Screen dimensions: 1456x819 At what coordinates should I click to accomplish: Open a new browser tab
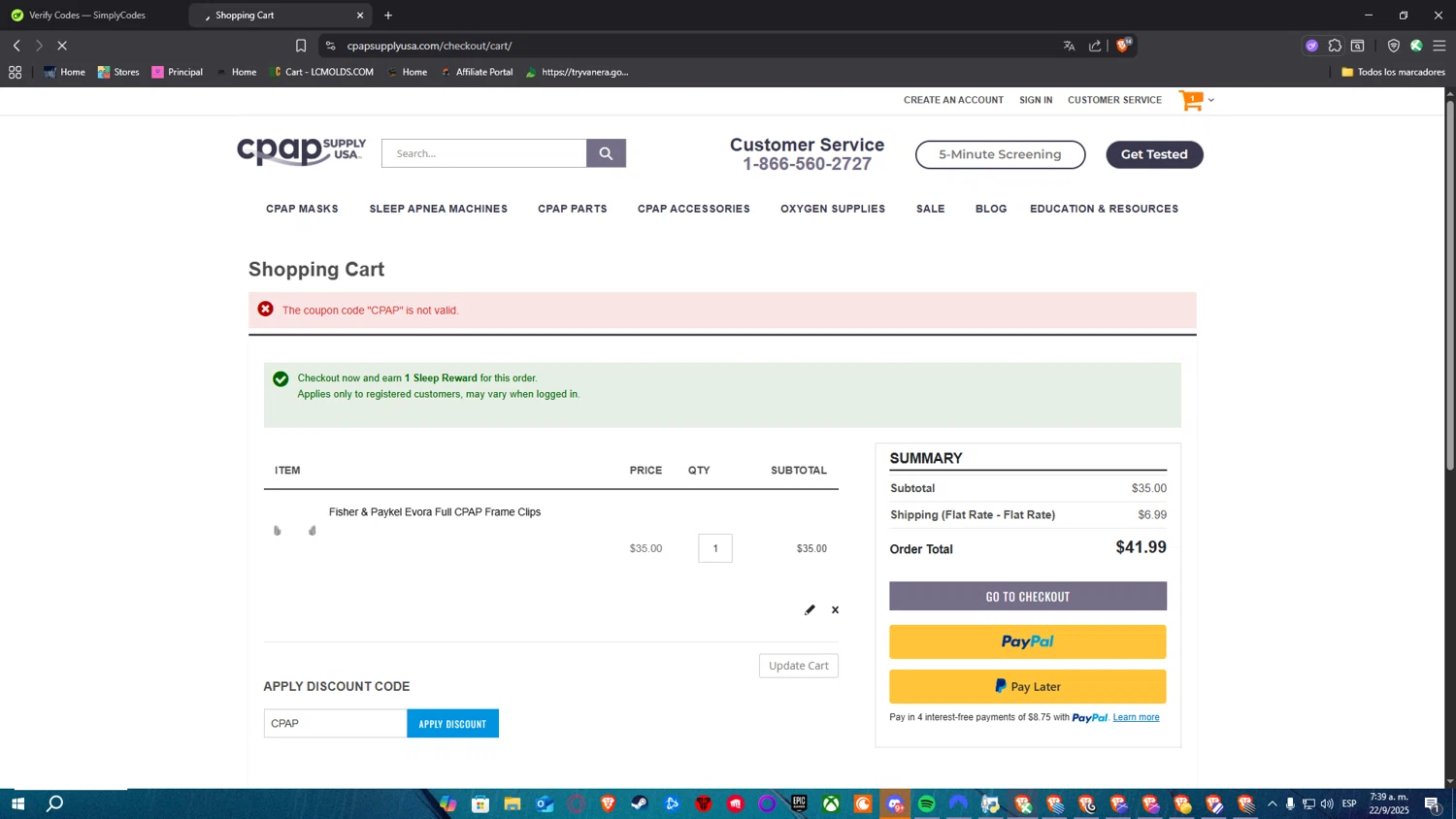tap(388, 16)
